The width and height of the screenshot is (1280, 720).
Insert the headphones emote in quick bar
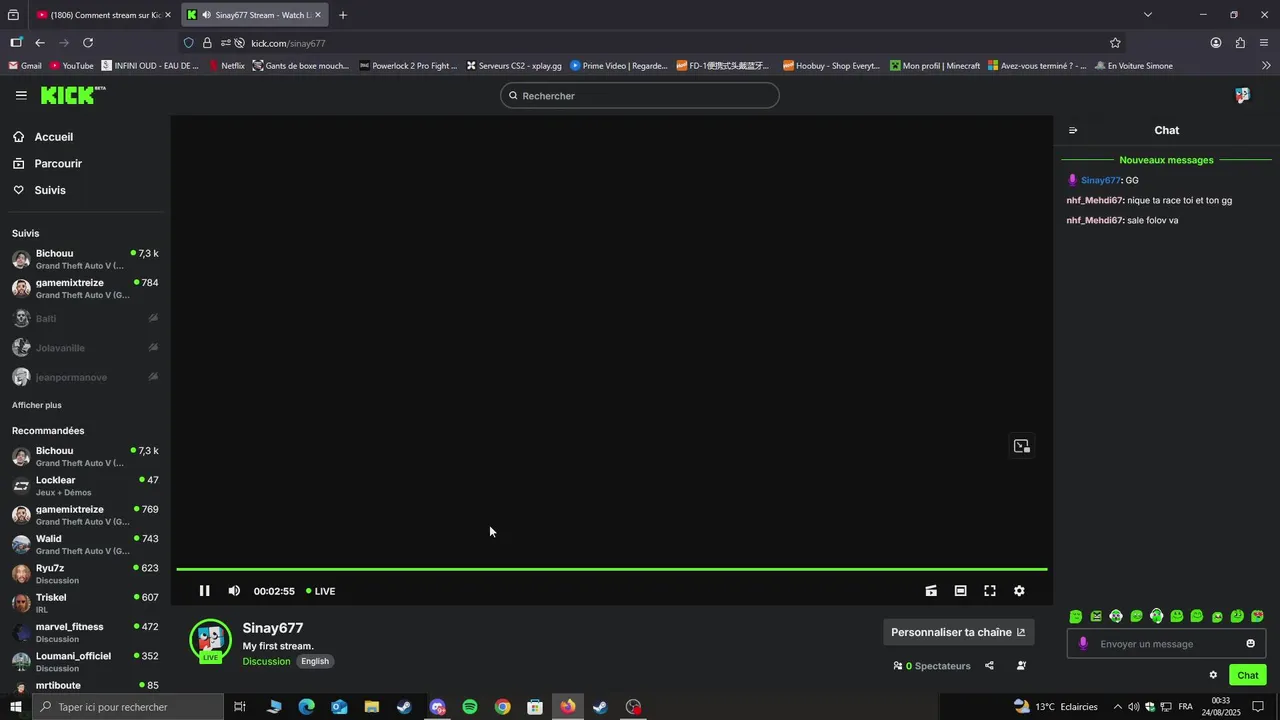point(1156,616)
